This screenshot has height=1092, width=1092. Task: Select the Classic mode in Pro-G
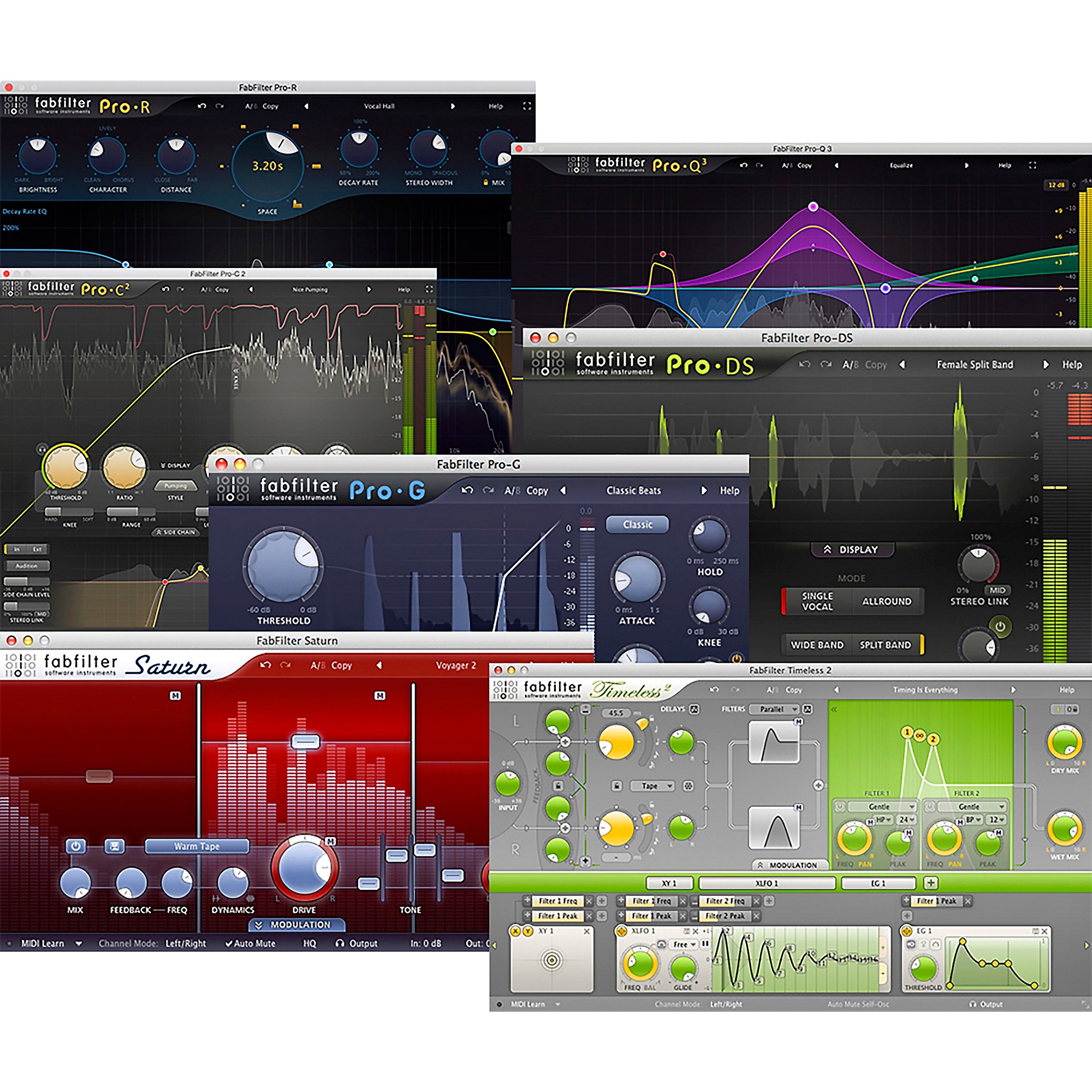pyautogui.click(x=637, y=525)
